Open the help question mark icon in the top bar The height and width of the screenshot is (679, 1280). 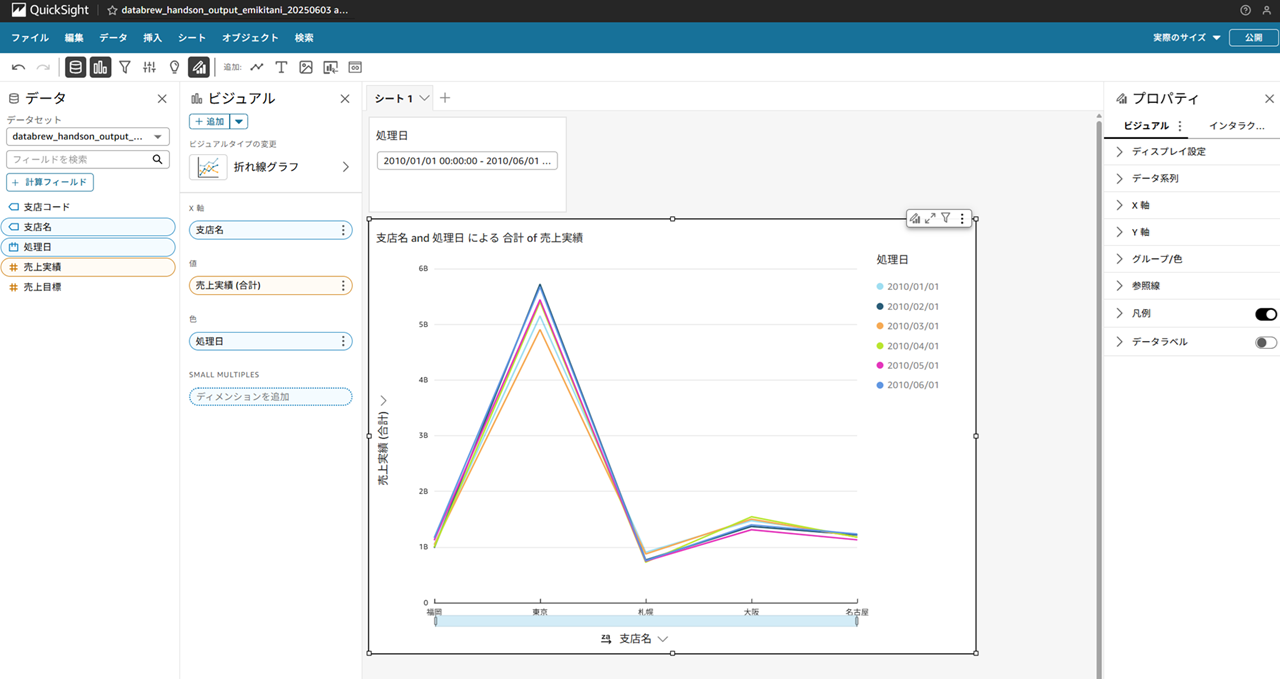[x=1245, y=10]
